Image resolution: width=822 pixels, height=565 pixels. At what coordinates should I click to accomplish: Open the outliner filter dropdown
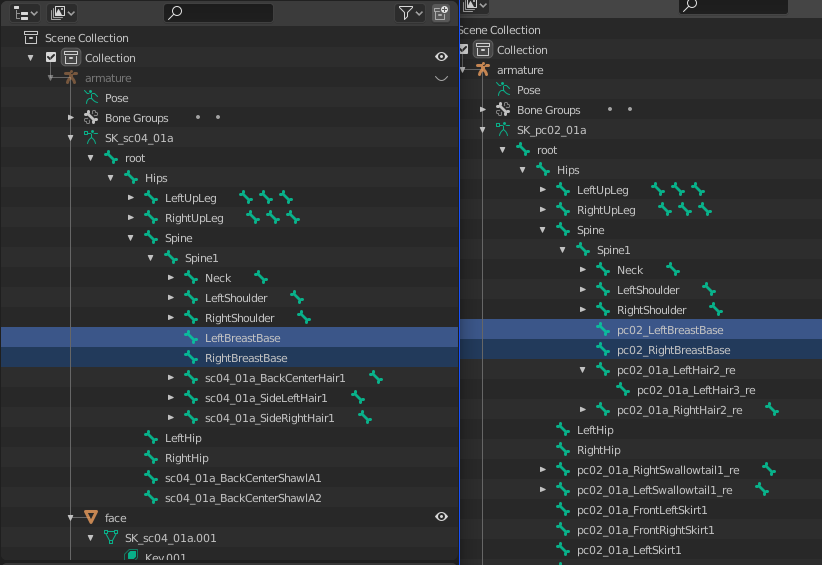pos(410,13)
